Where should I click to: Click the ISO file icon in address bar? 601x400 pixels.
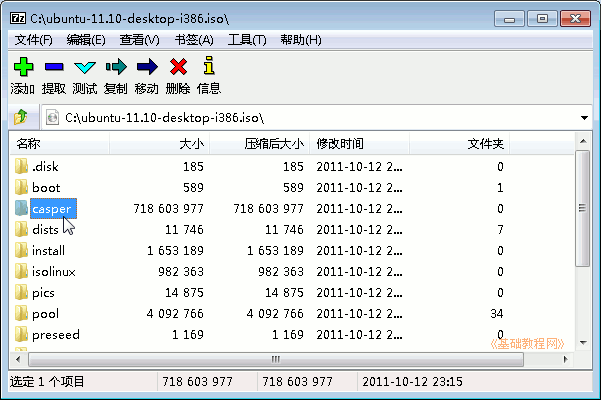click(x=52, y=117)
